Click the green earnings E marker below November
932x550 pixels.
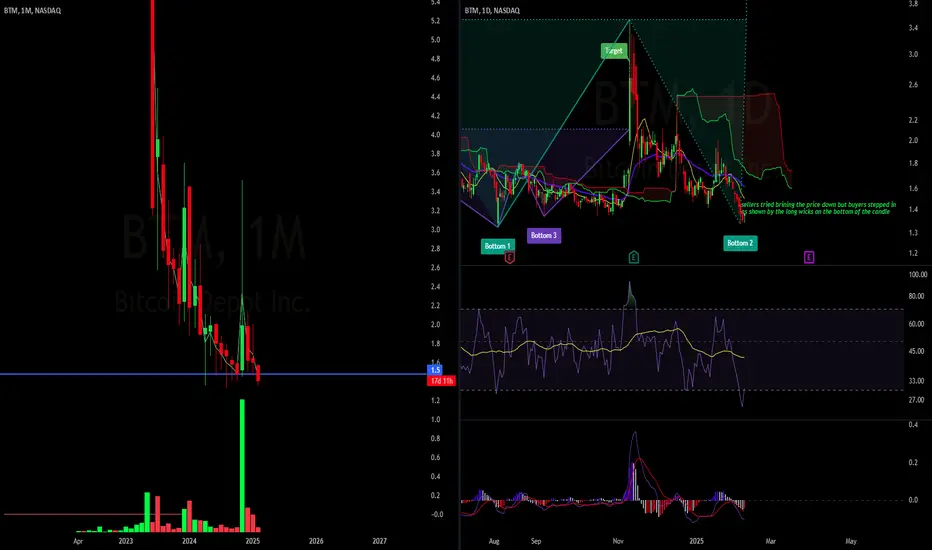(x=634, y=257)
